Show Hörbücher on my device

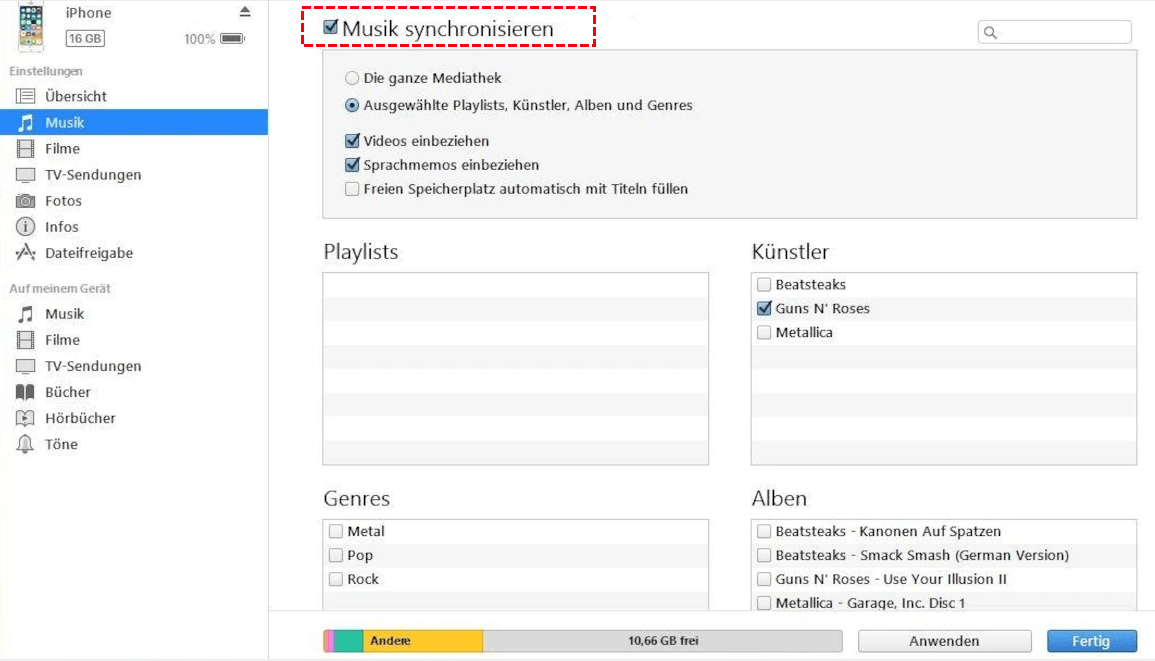coord(80,418)
